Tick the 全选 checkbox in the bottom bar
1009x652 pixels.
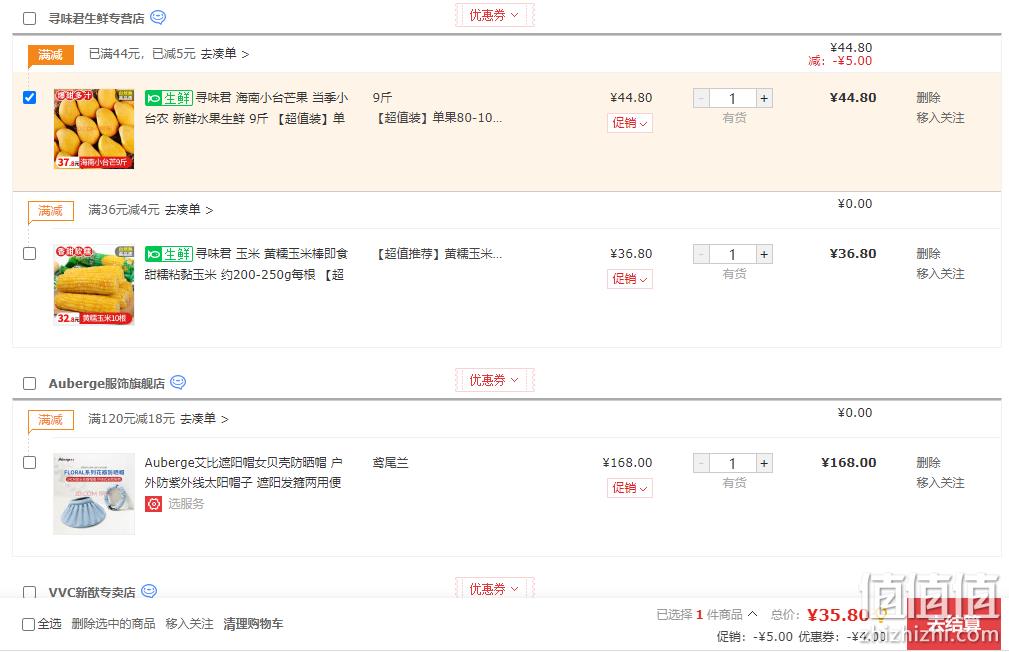pos(28,624)
